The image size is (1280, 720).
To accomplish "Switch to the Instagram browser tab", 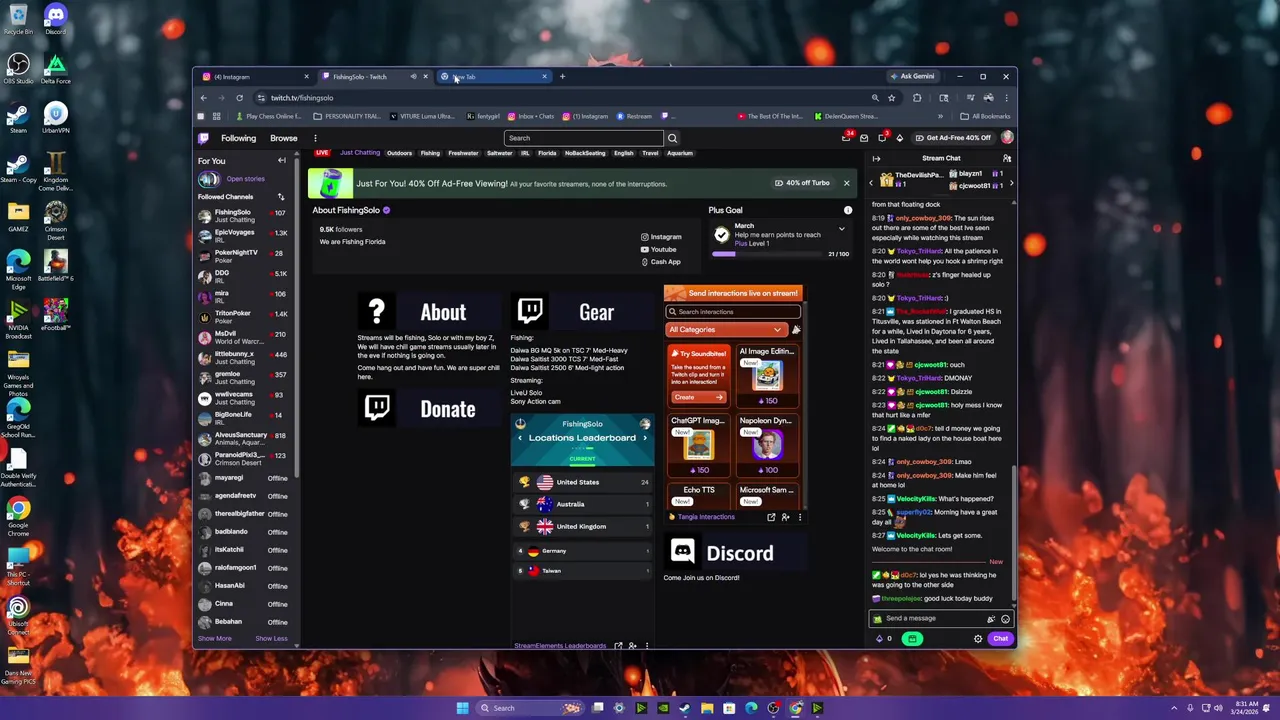I will (255, 77).
